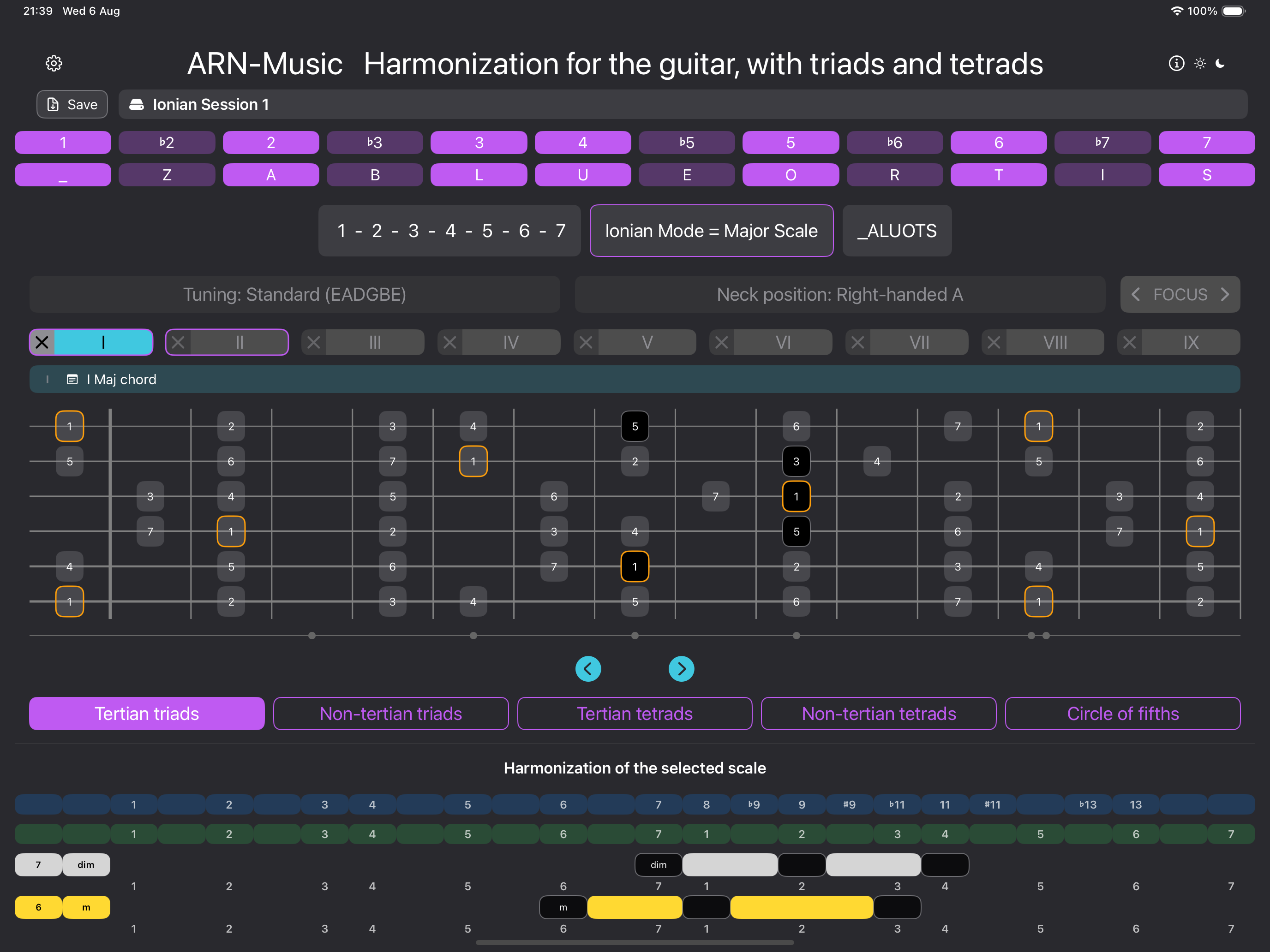Image resolution: width=1270 pixels, height=952 pixels.
Task: Toggle scale degree ♭3
Action: (375, 143)
